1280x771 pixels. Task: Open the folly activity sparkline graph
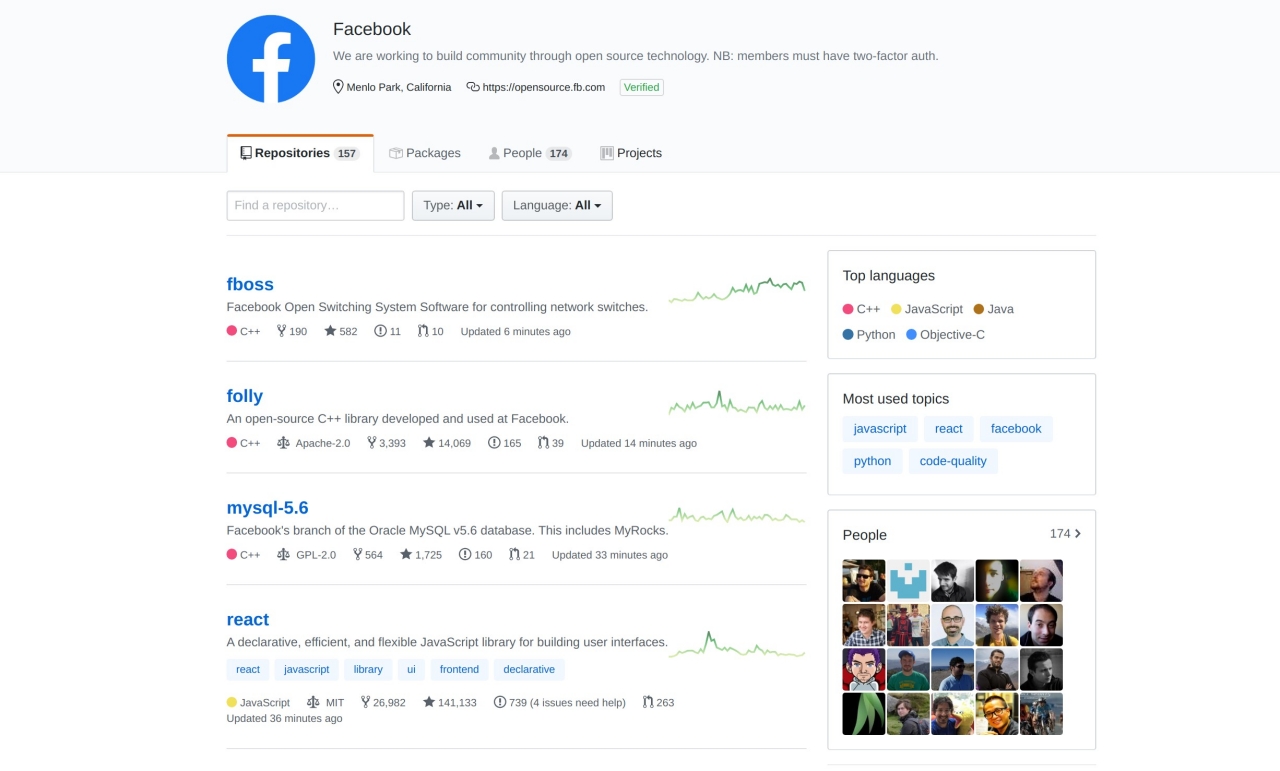737,402
